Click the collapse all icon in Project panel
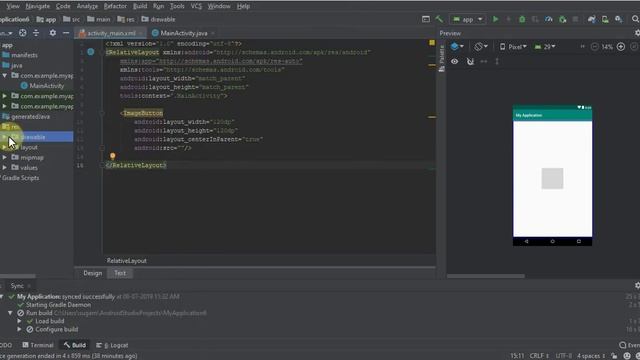 click(x=36, y=33)
